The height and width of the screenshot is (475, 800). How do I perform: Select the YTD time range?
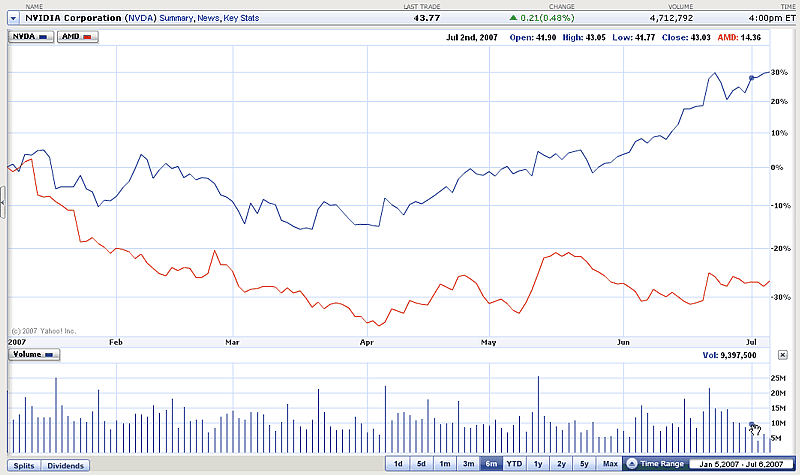(514, 464)
